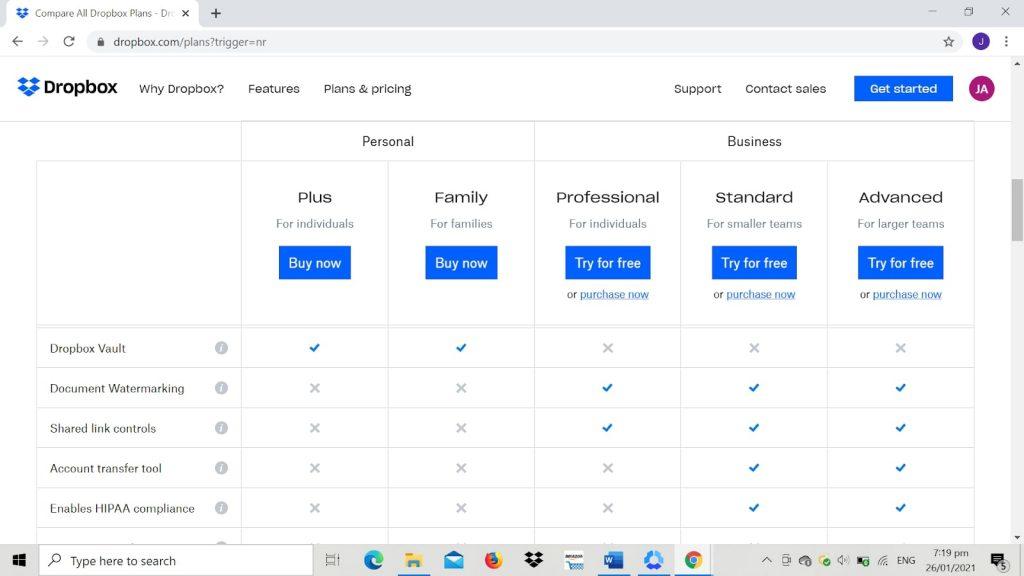Click the Enables HIPAA compliance label
1024x576 pixels.
pos(122,508)
